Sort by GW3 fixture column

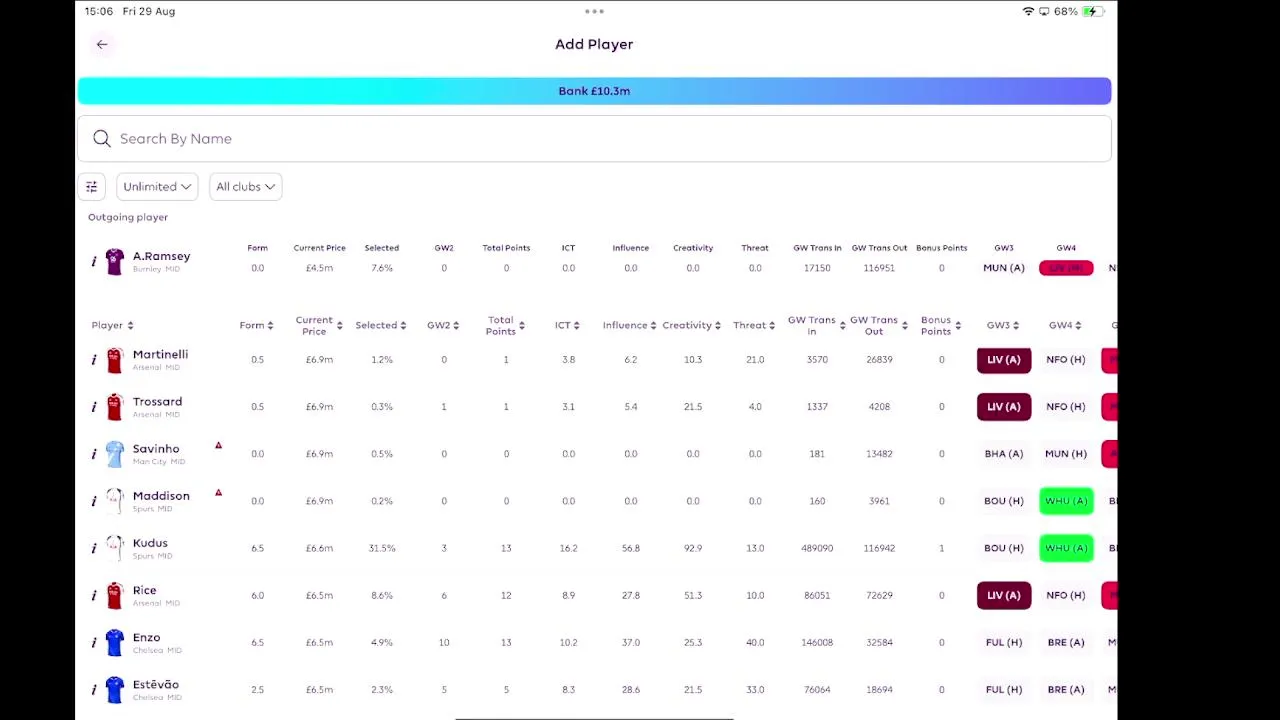[1003, 325]
